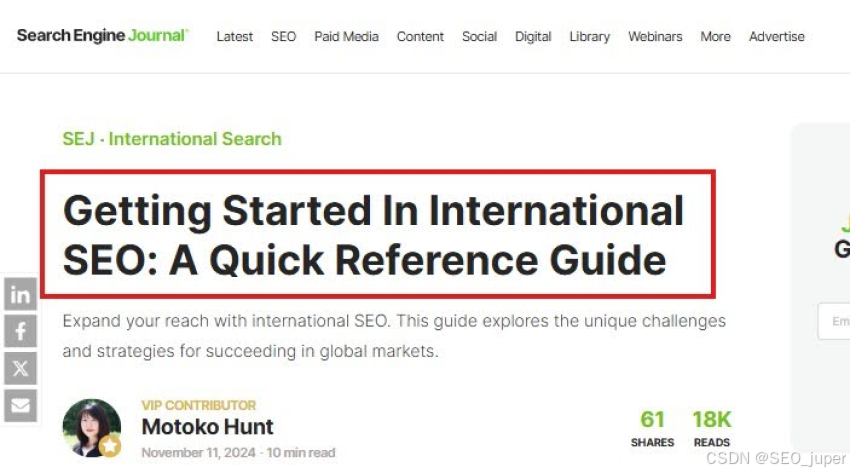
Task: Open the Library navigation item
Action: click(x=590, y=37)
